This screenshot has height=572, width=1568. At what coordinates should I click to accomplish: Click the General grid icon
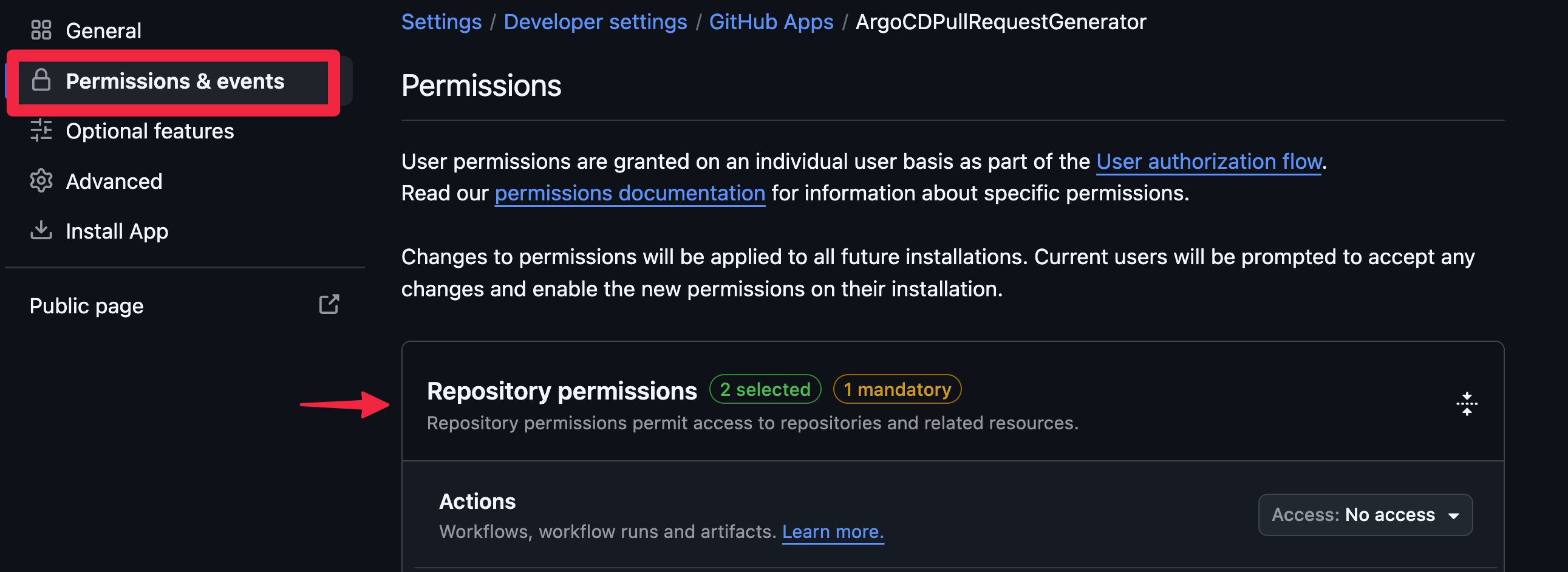pyautogui.click(x=41, y=30)
